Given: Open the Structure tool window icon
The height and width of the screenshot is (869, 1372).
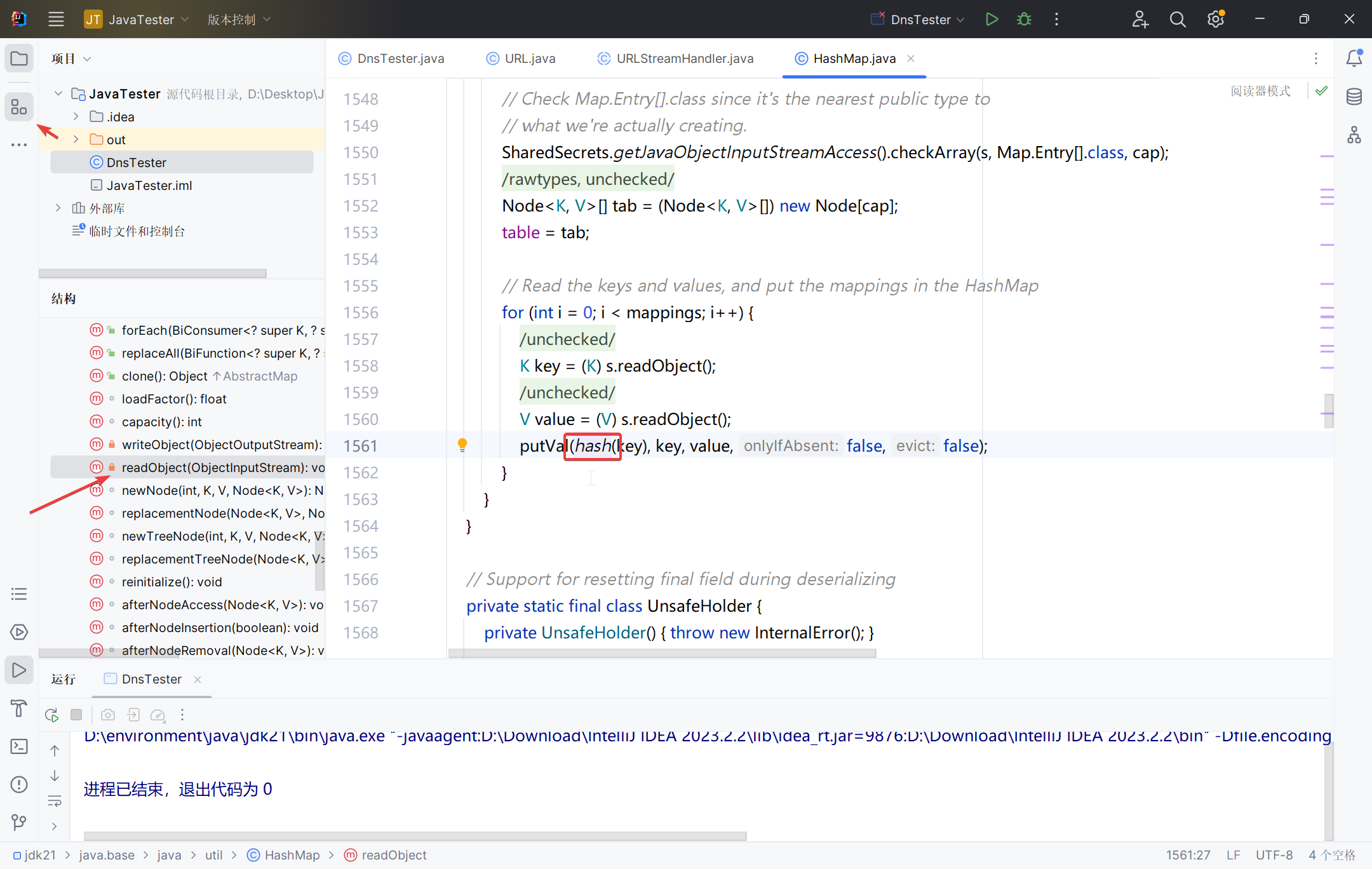Looking at the screenshot, I should (19, 107).
